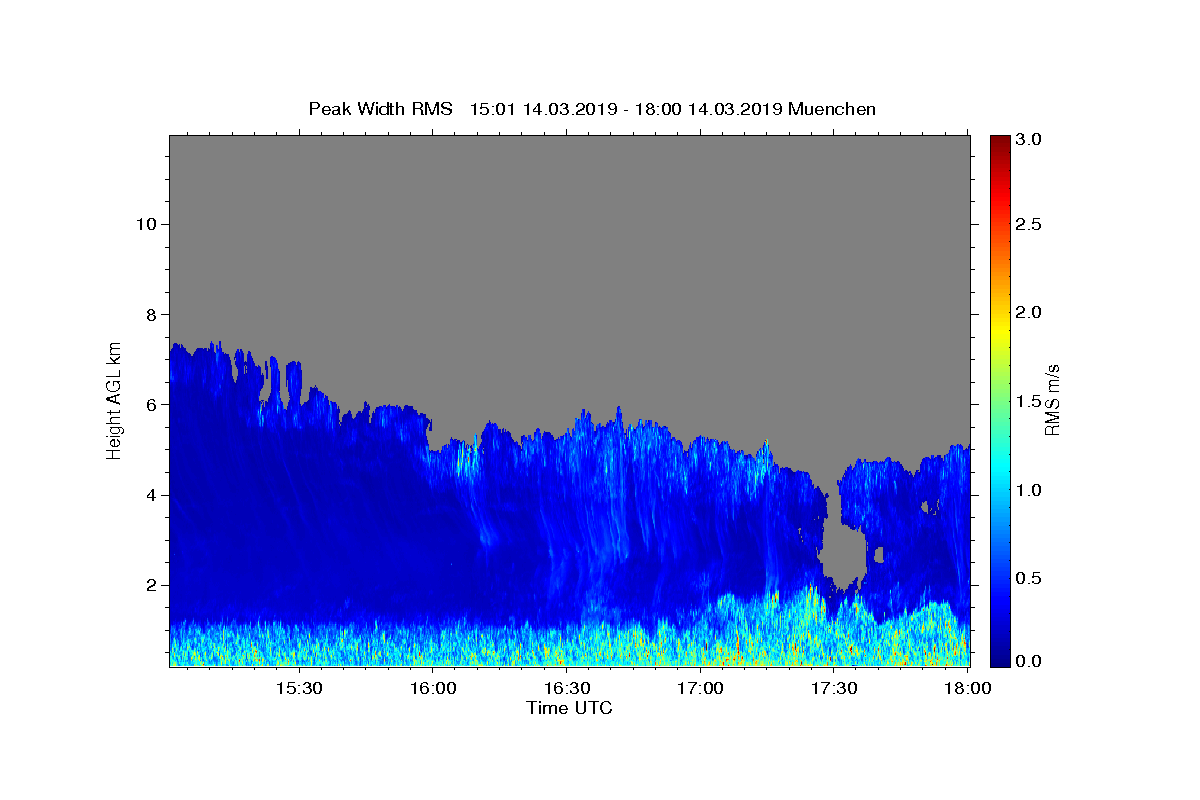Click the plot title 'Peak Width RMS'
The image size is (1200, 800).
click(380, 109)
